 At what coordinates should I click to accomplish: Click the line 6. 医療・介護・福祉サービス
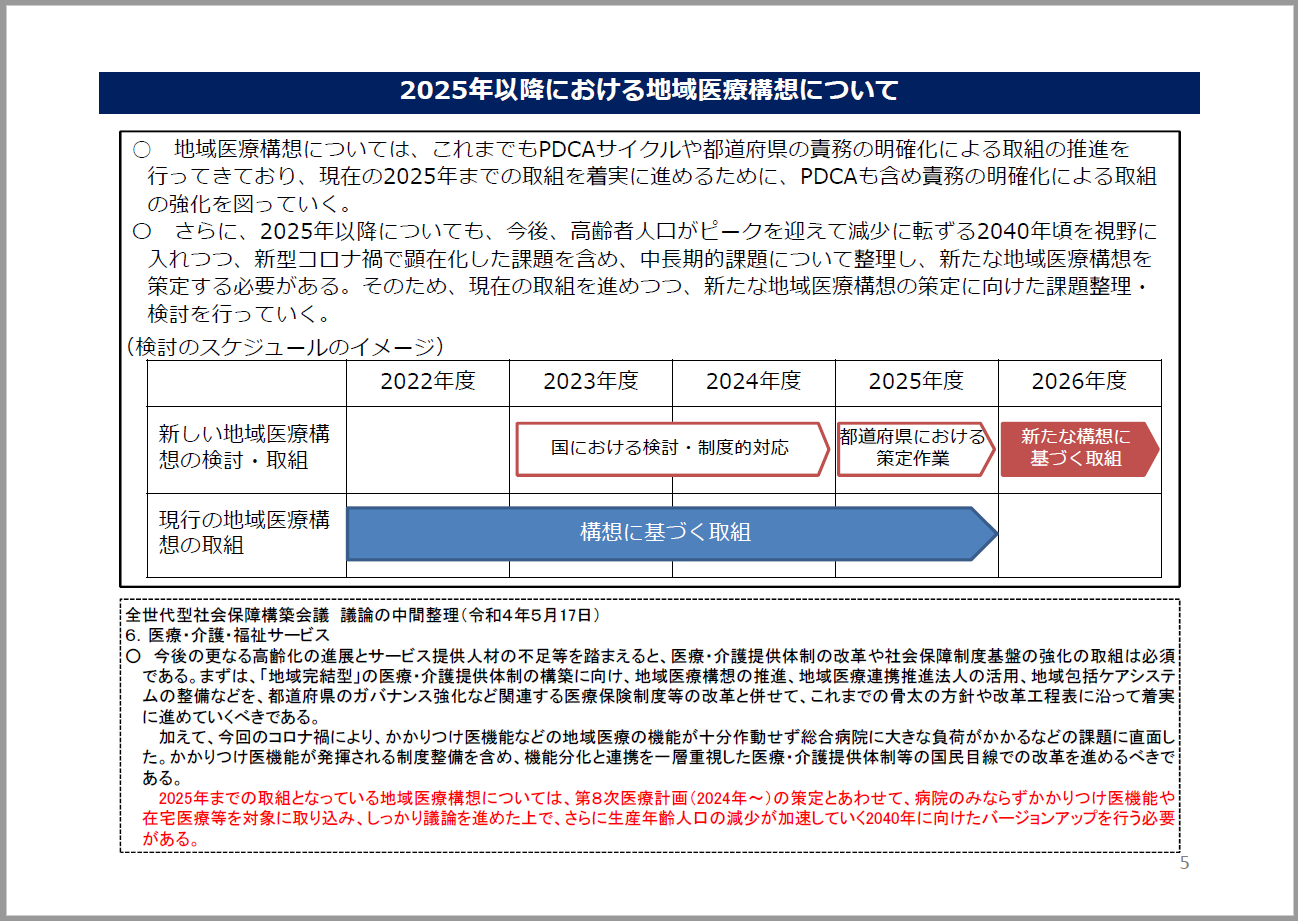[x=227, y=634]
